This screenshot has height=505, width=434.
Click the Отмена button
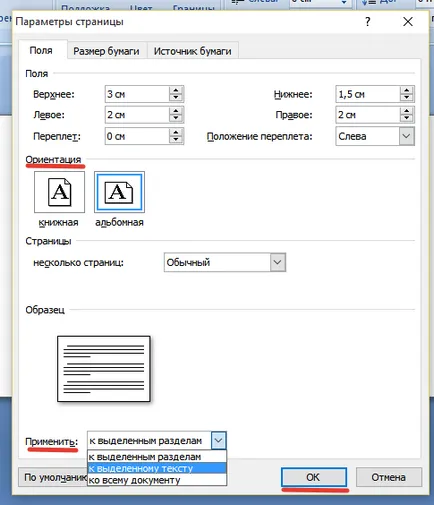(389, 477)
